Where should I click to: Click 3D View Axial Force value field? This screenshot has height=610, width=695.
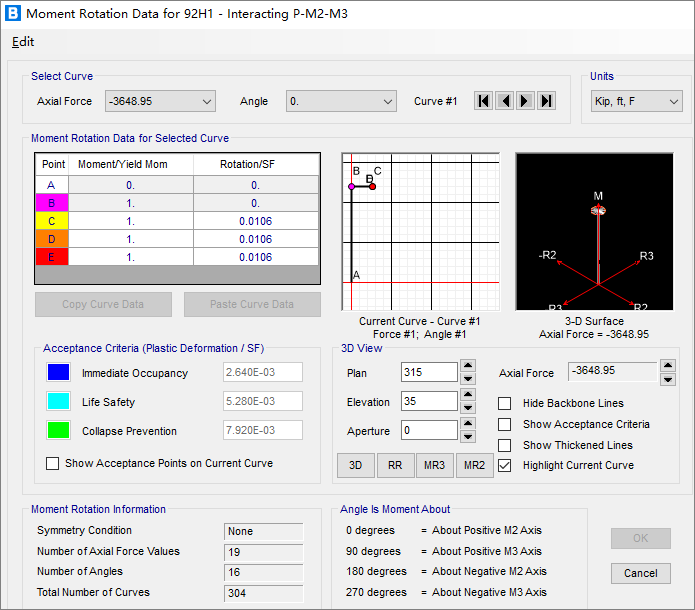coord(613,371)
